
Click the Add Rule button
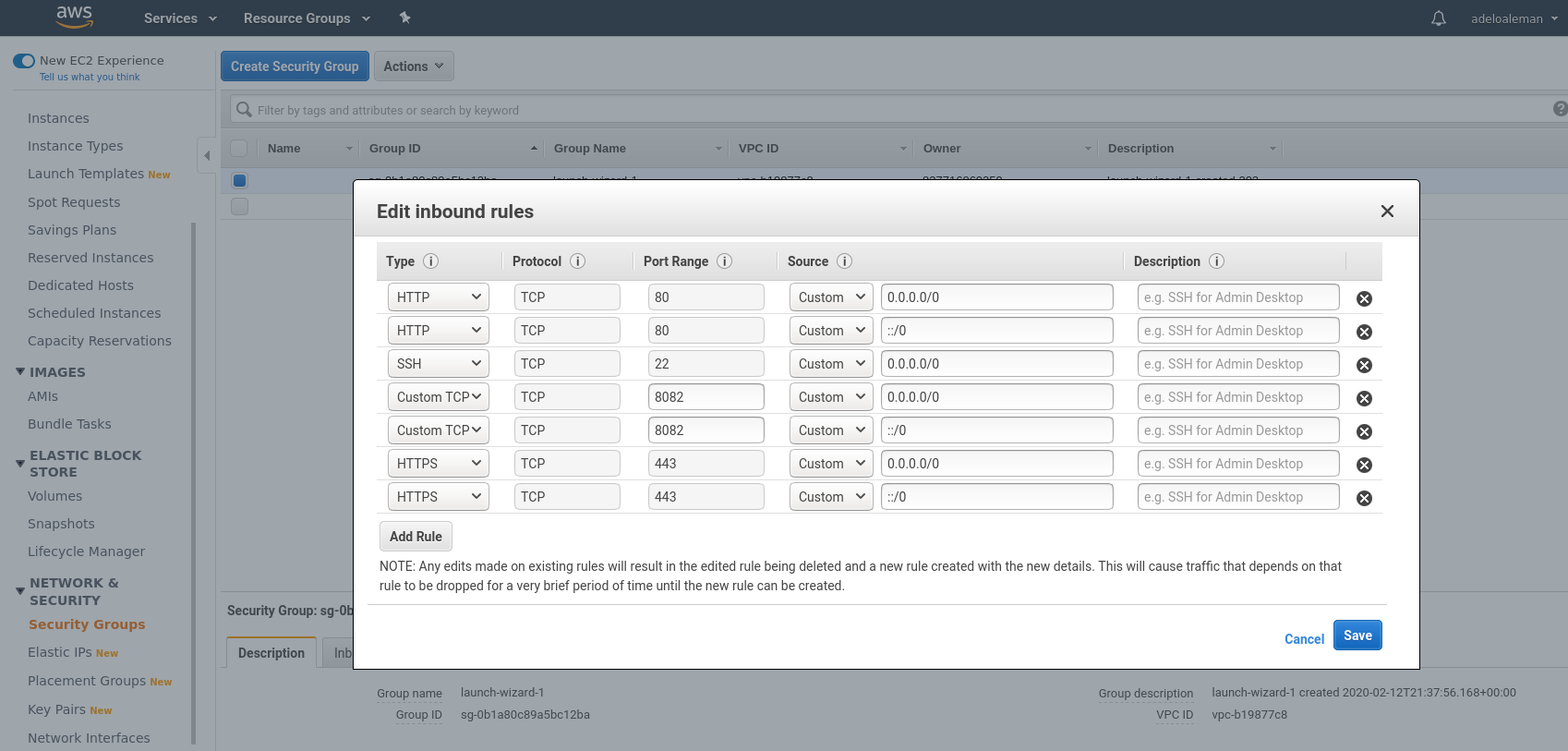(x=416, y=537)
